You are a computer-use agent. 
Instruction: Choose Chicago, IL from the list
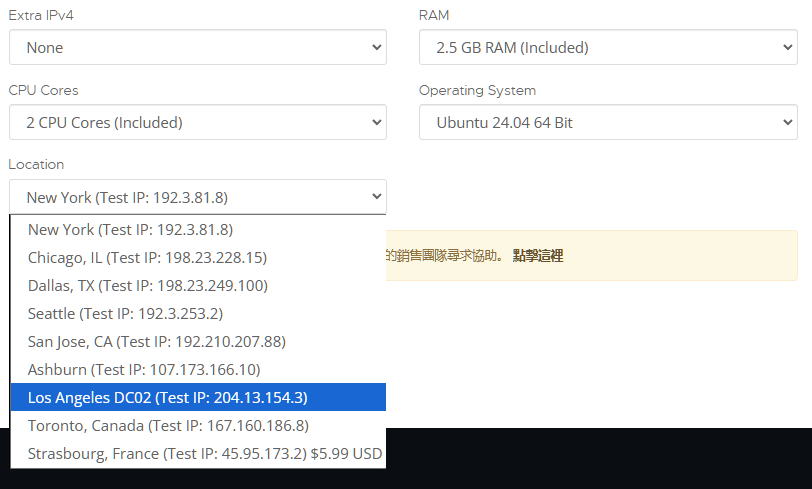(147, 257)
